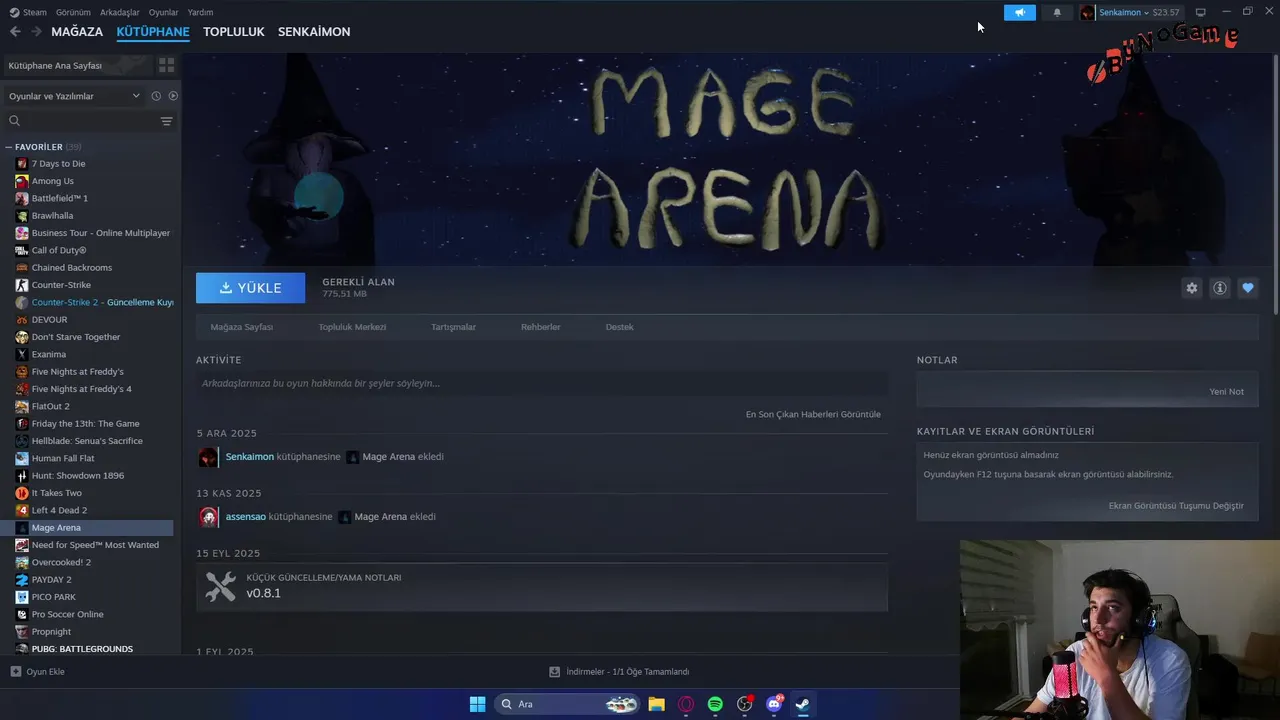Viewport: 1280px width, 720px height.
Task: Open the announcements megaphone button
Action: [1020, 13]
